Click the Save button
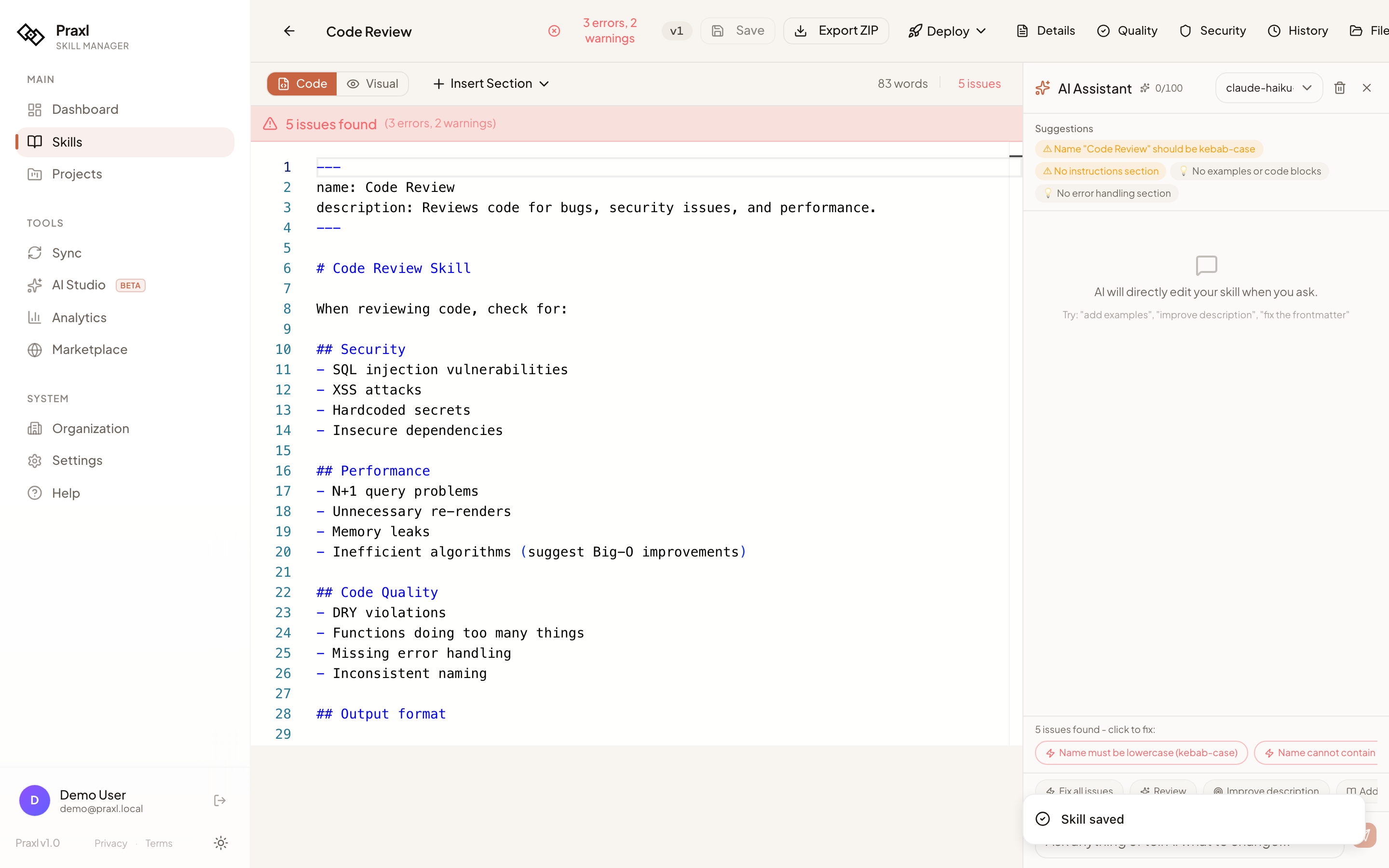The image size is (1389, 868). click(737, 31)
